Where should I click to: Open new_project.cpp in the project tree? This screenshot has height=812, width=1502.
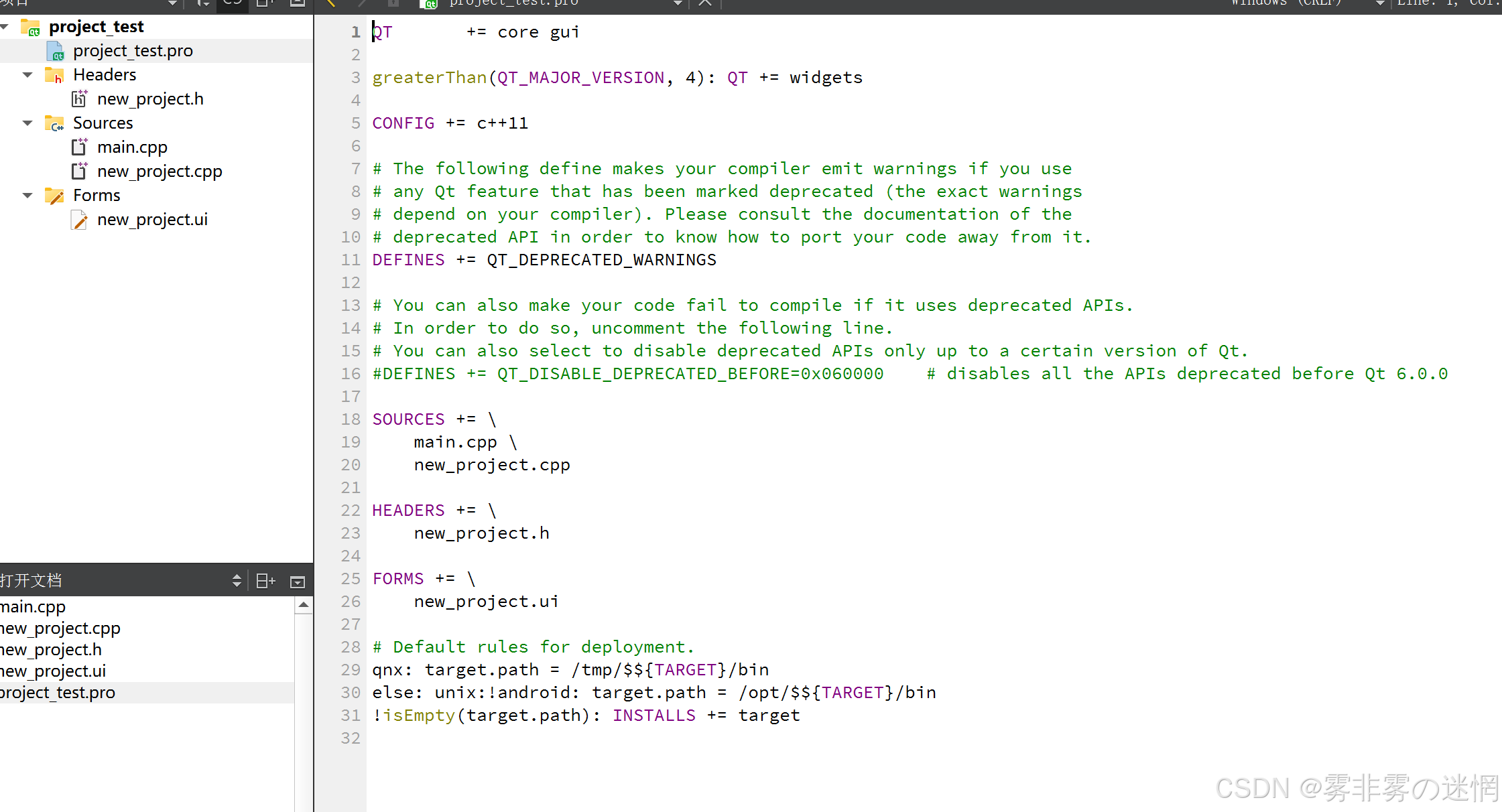(160, 172)
